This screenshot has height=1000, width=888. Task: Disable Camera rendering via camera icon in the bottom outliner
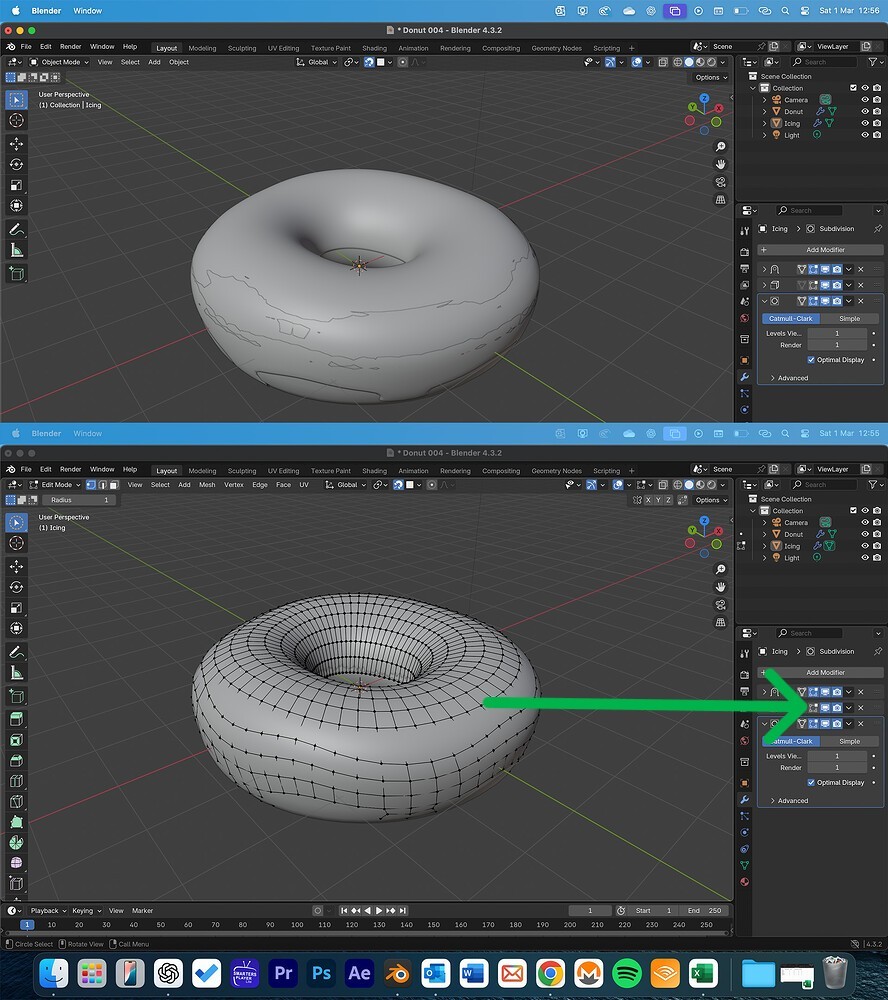[x=877, y=522]
